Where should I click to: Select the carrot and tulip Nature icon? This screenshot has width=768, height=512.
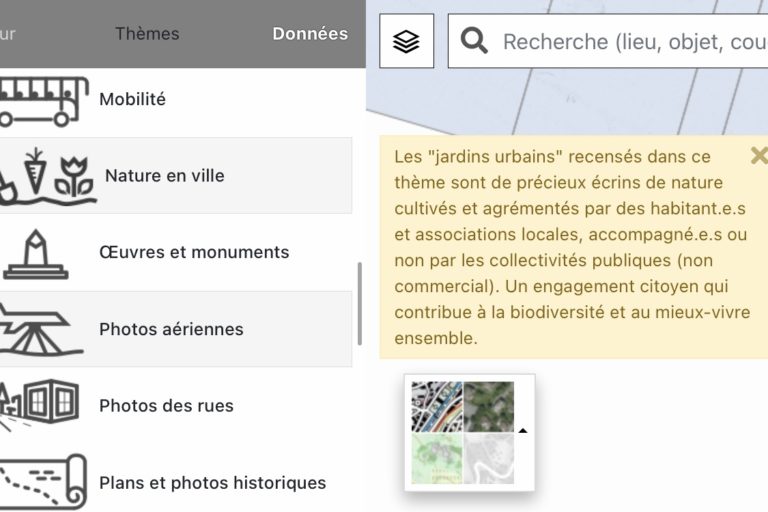point(47,176)
